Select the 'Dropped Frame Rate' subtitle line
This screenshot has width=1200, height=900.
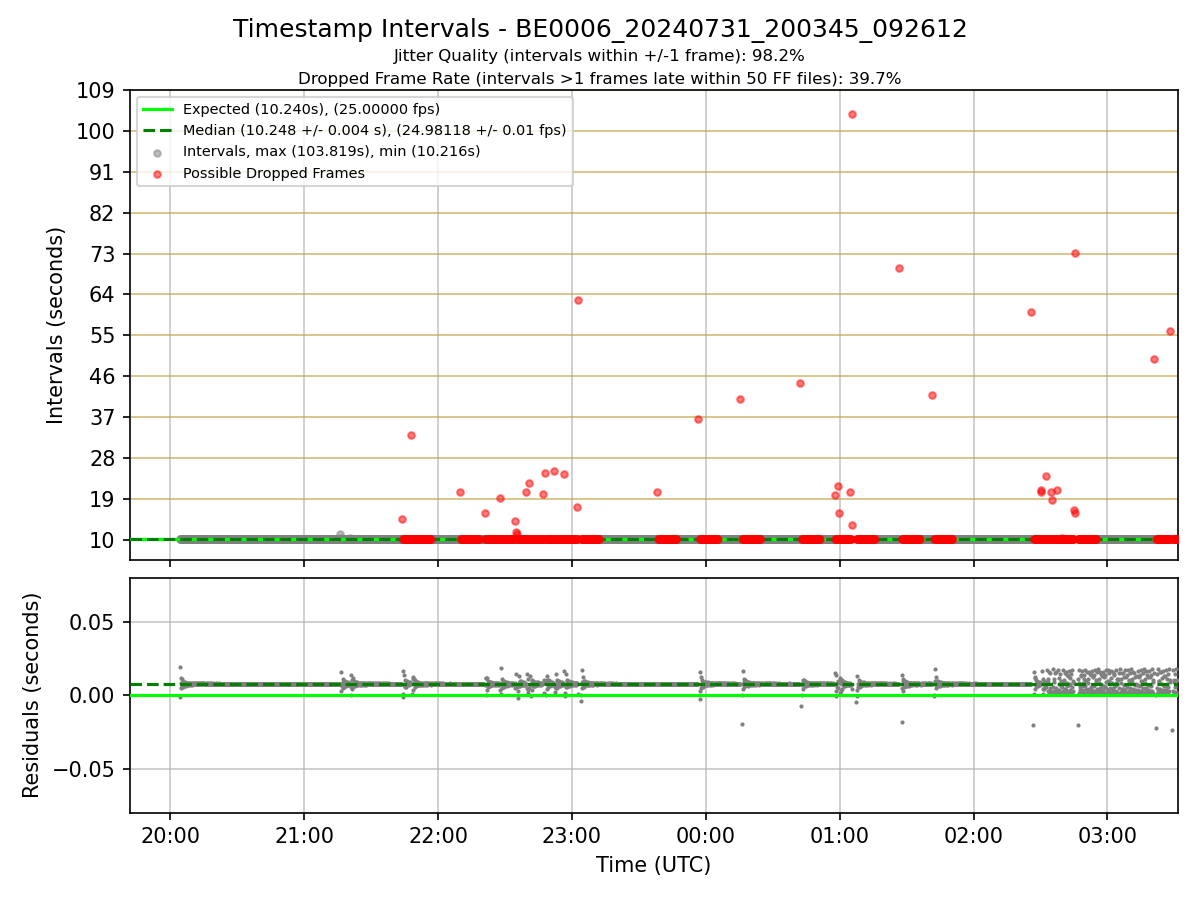pyautogui.click(x=599, y=78)
